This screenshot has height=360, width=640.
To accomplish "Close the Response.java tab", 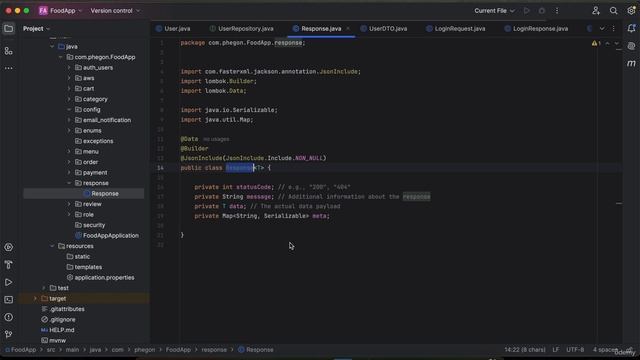I will (348, 29).
